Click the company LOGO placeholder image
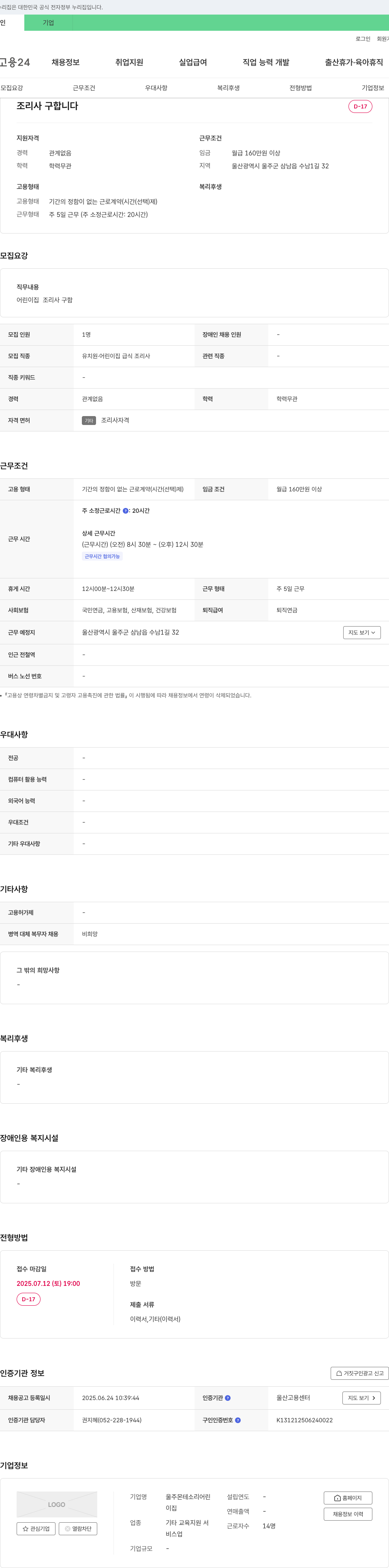Screen dimensions: 389x1568 (57, 1504)
